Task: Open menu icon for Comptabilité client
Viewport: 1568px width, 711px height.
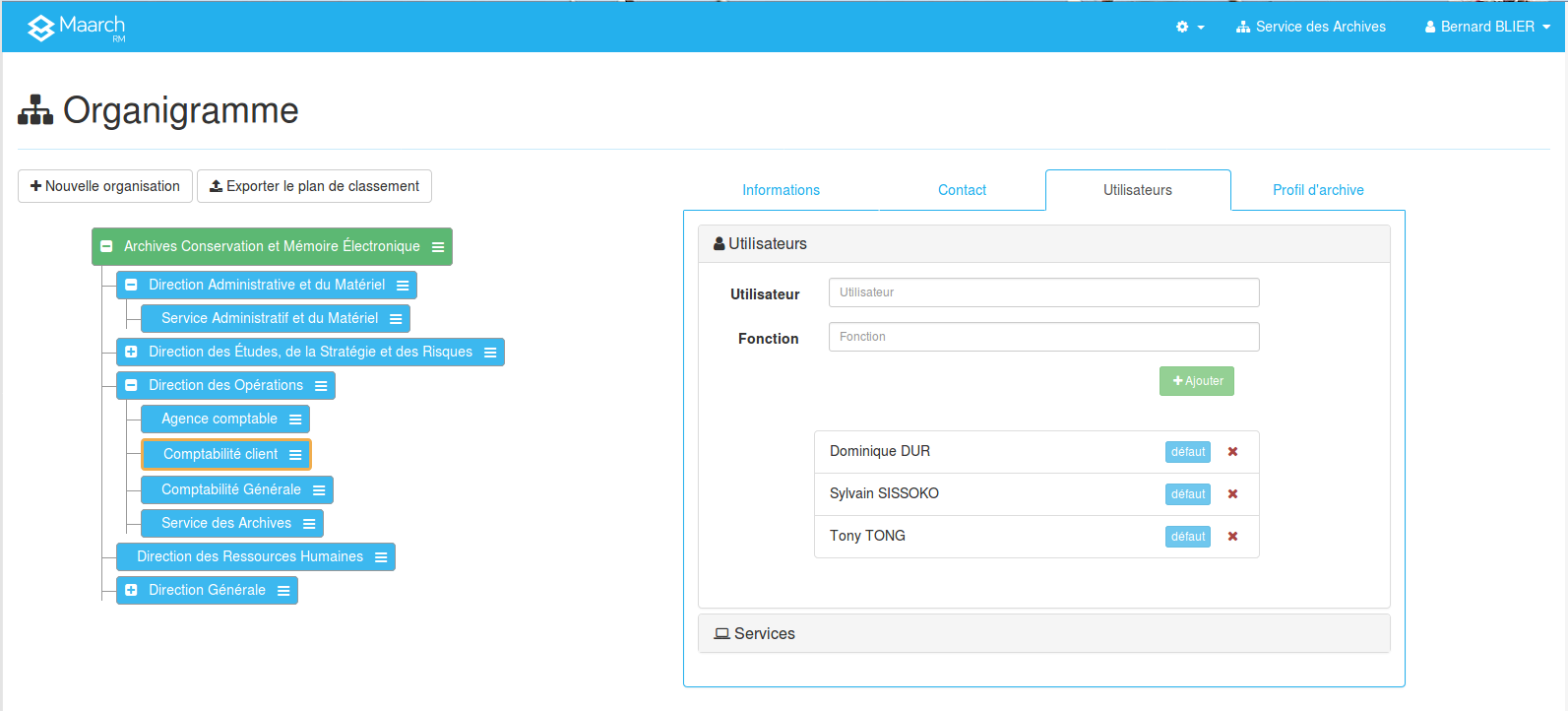Action: click(295, 455)
